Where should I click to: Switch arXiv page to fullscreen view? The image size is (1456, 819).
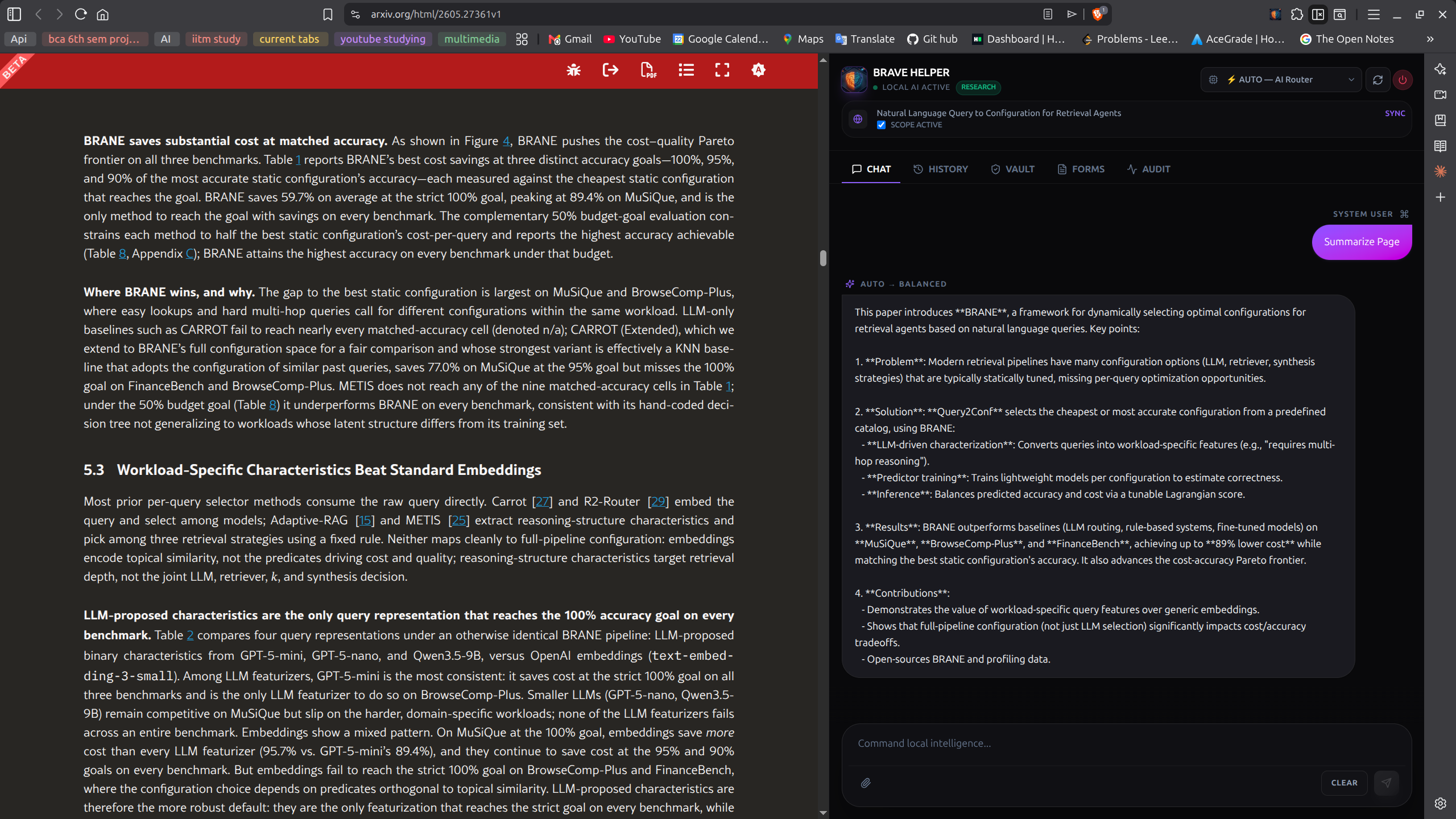click(722, 70)
